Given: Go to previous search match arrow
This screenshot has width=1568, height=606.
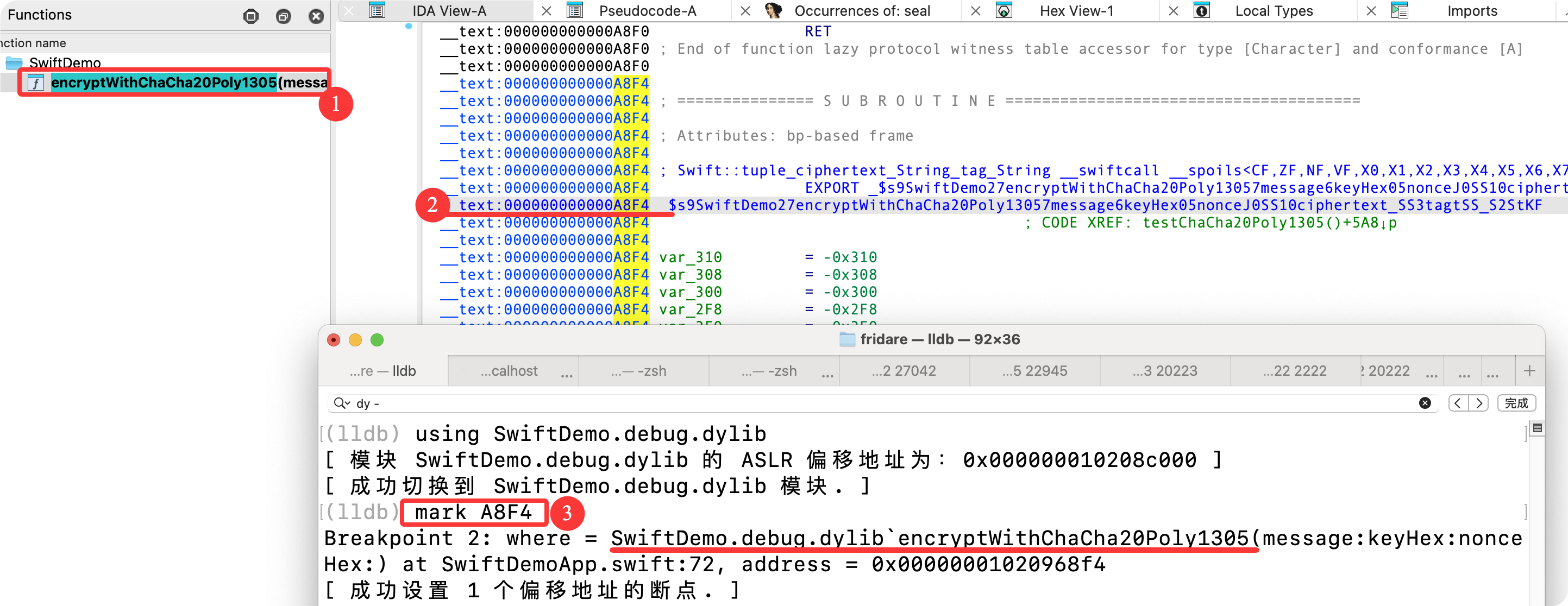Looking at the screenshot, I should pos(1458,403).
